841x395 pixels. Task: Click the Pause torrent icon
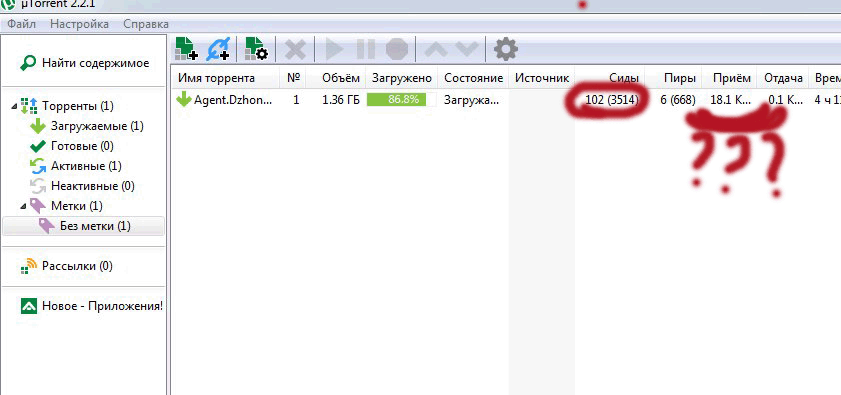[x=366, y=50]
